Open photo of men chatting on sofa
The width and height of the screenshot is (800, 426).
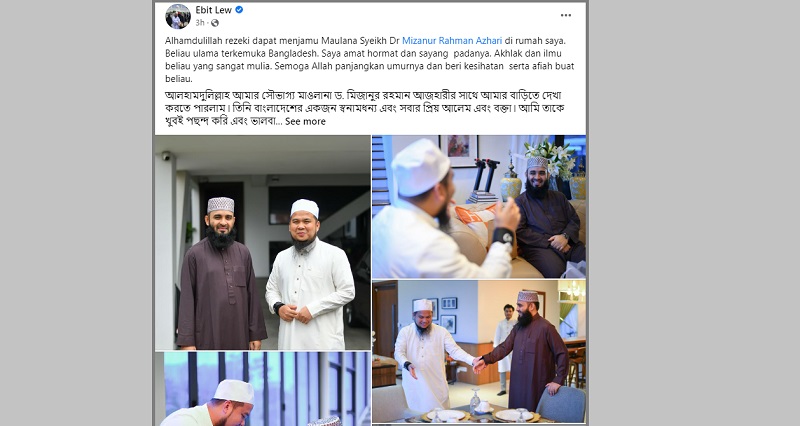pos(479,207)
